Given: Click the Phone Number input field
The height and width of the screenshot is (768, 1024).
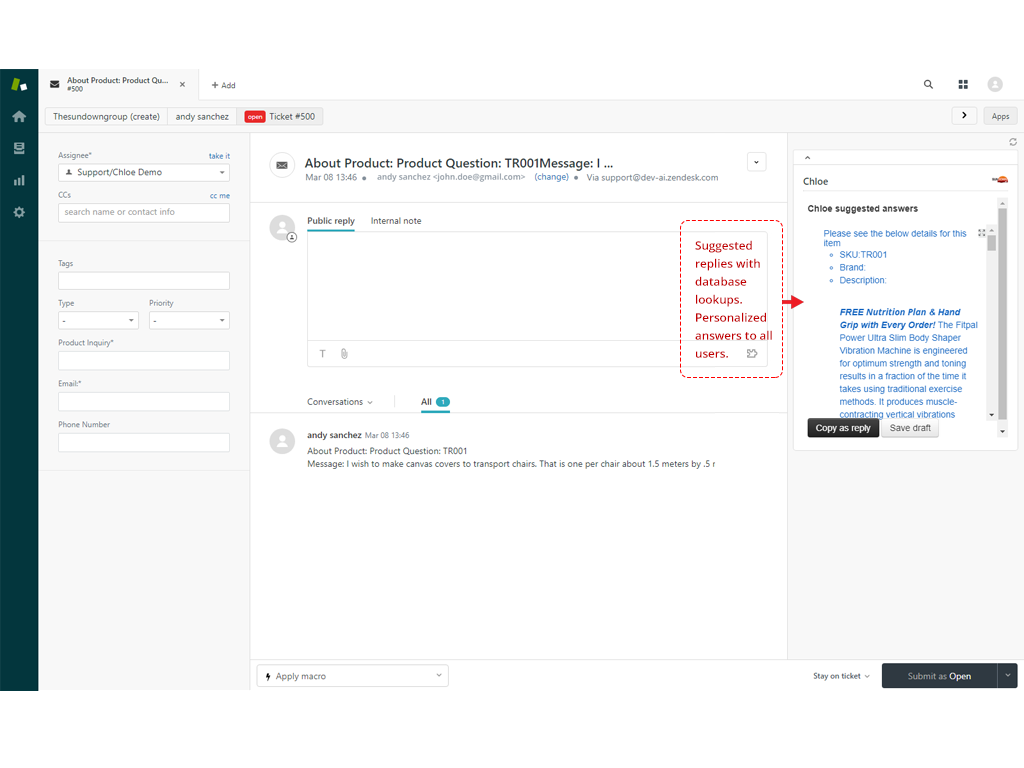Looking at the screenshot, I should [144, 442].
